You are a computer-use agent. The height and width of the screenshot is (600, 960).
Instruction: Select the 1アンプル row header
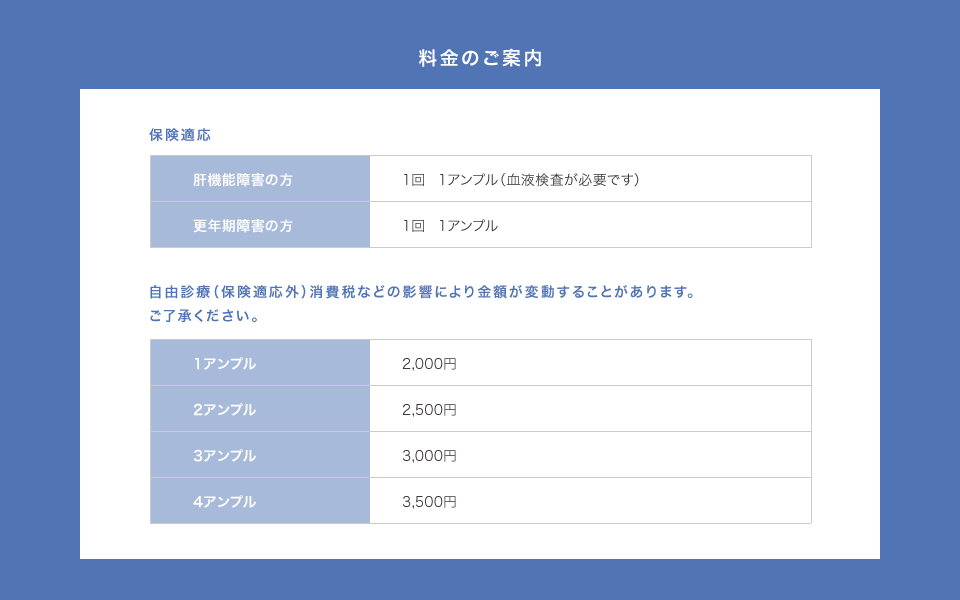(225, 364)
